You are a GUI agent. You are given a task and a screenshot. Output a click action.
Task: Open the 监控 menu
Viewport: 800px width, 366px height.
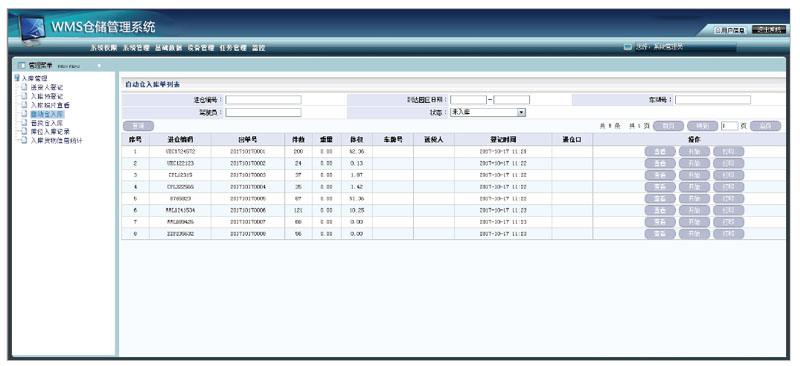tap(259, 48)
